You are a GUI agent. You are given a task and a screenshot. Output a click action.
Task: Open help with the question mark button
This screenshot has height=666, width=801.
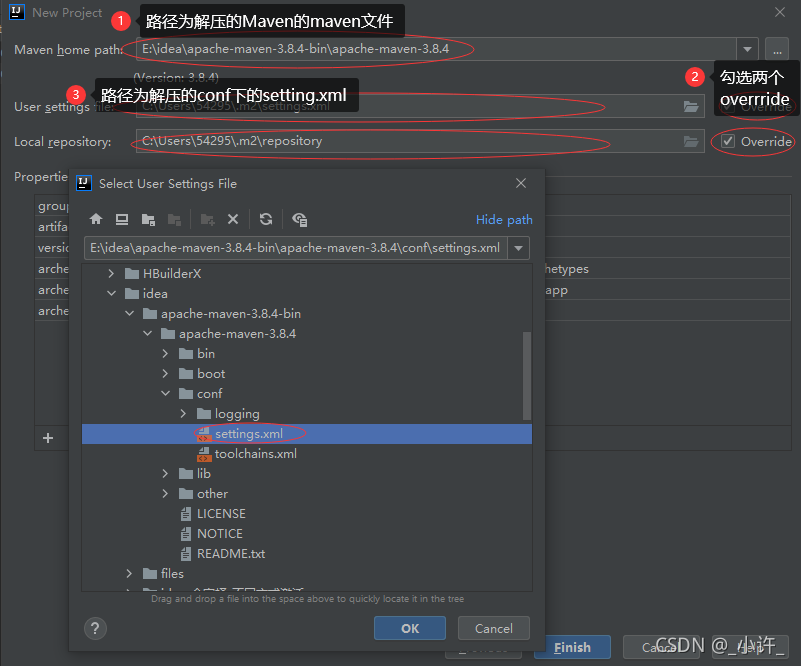pyautogui.click(x=95, y=629)
